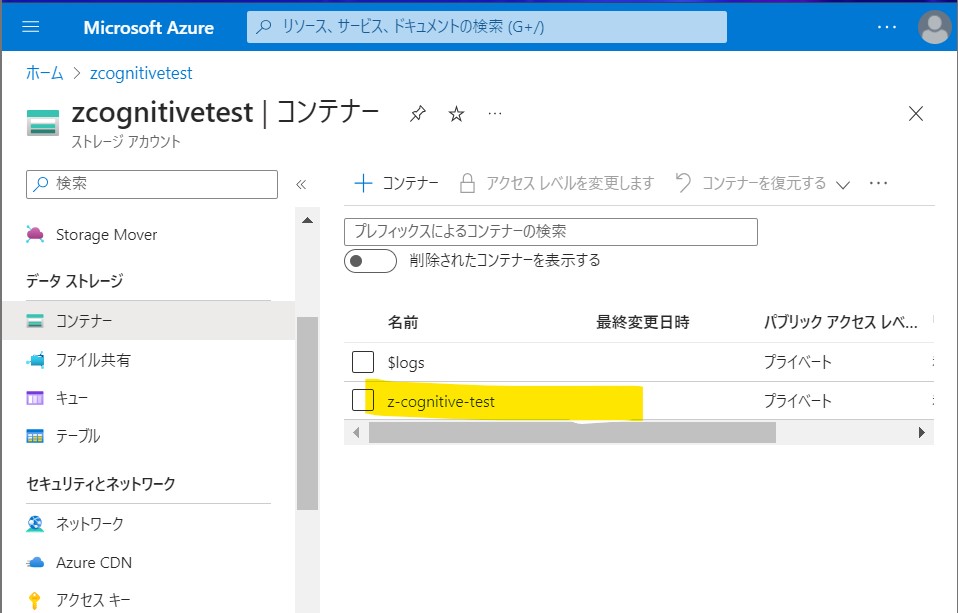Viewport: 958px width, 613px height.
Task: Click the Storage Mover cloud icon
Action: pos(35,235)
